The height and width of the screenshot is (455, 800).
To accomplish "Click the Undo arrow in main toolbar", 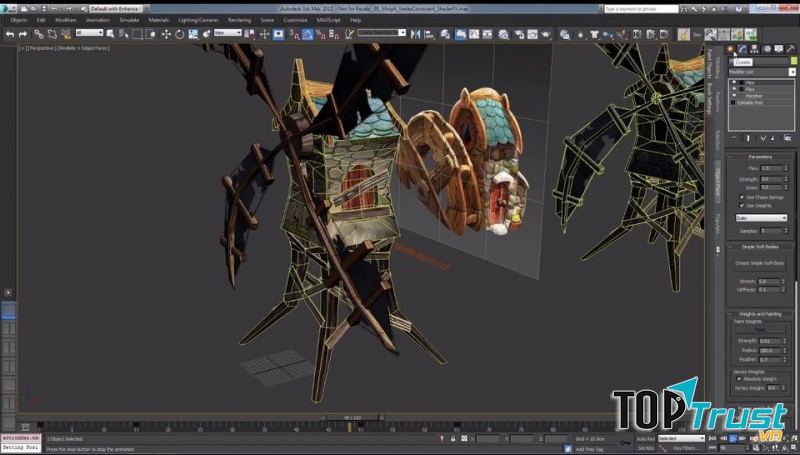I will [9, 33].
